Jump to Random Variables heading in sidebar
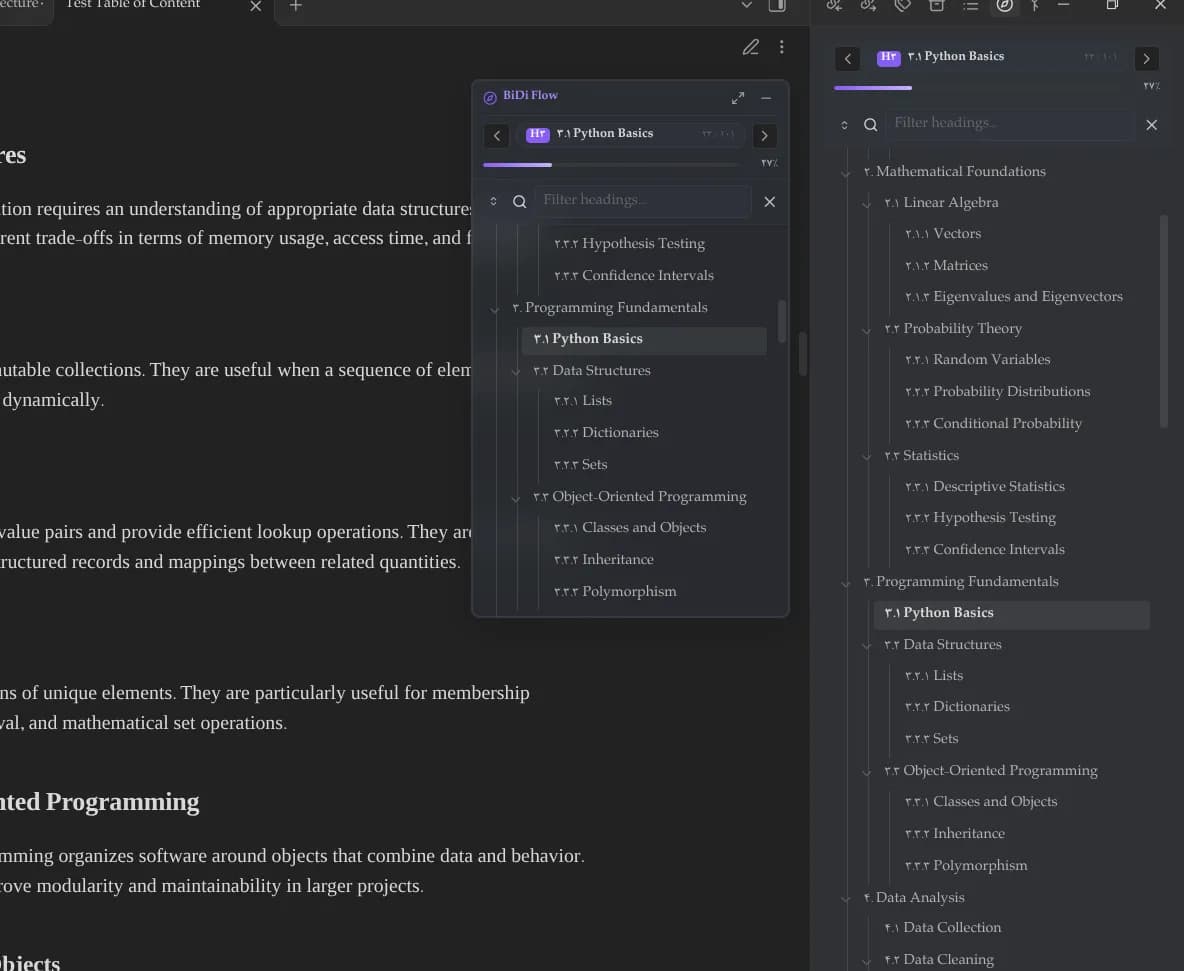This screenshot has width=1184, height=971. tap(977, 360)
